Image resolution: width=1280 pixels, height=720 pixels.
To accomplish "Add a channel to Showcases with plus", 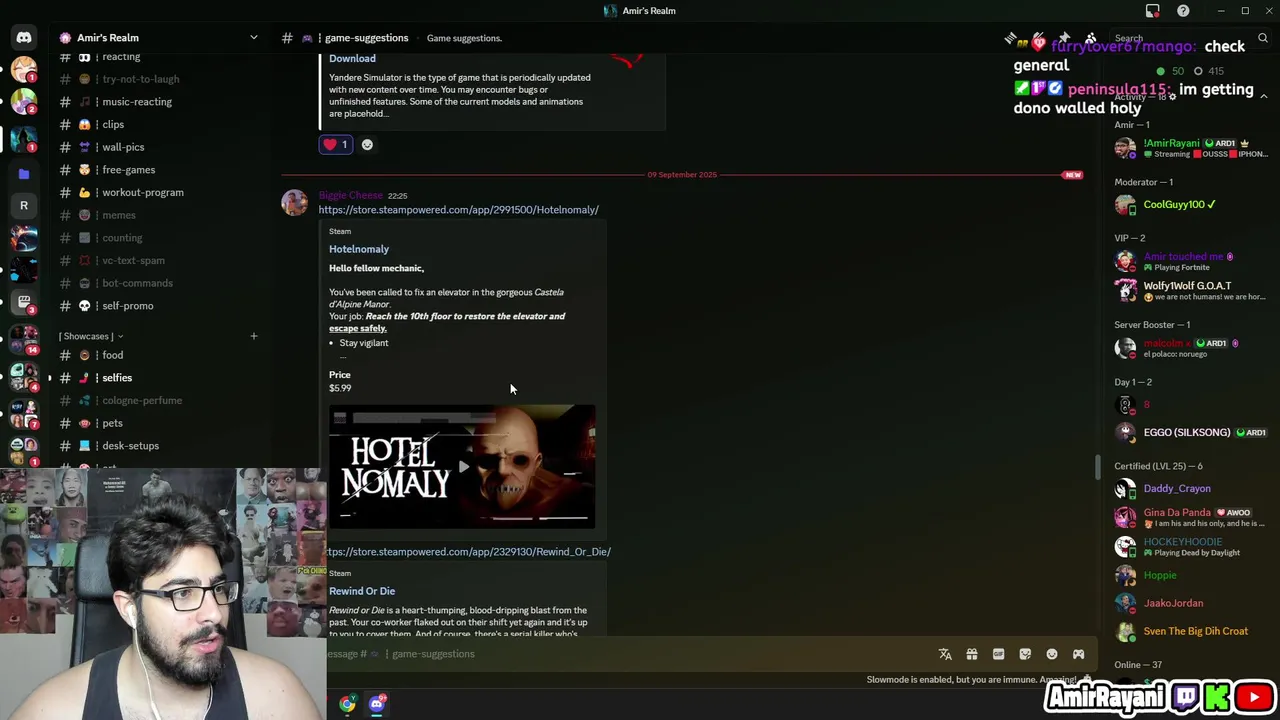I will (254, 336).
